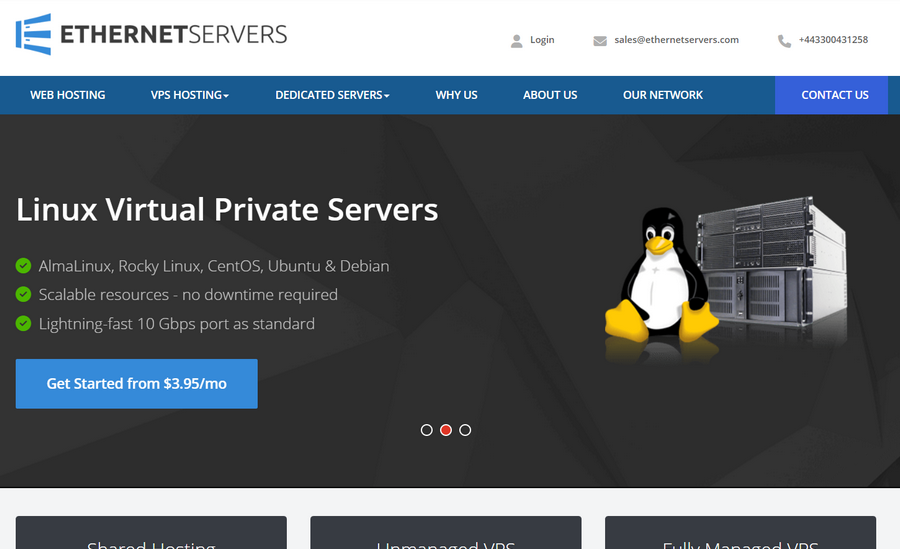This screenshot has width=900, height=549.
Task: Open the Shared Hosting card
Action: pos(151,533)
